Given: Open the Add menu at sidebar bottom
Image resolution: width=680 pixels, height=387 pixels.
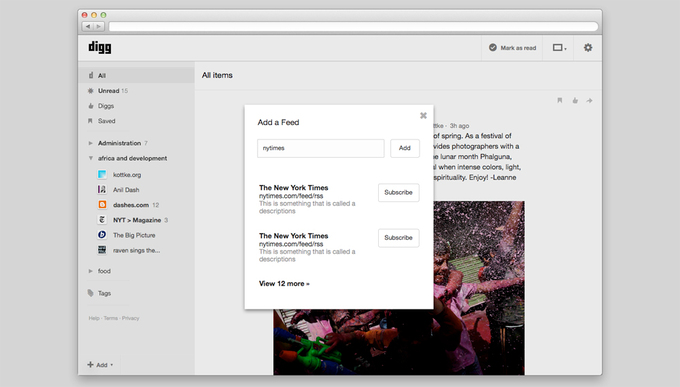Looking at the screenshot, I should [x=100, y=365].
